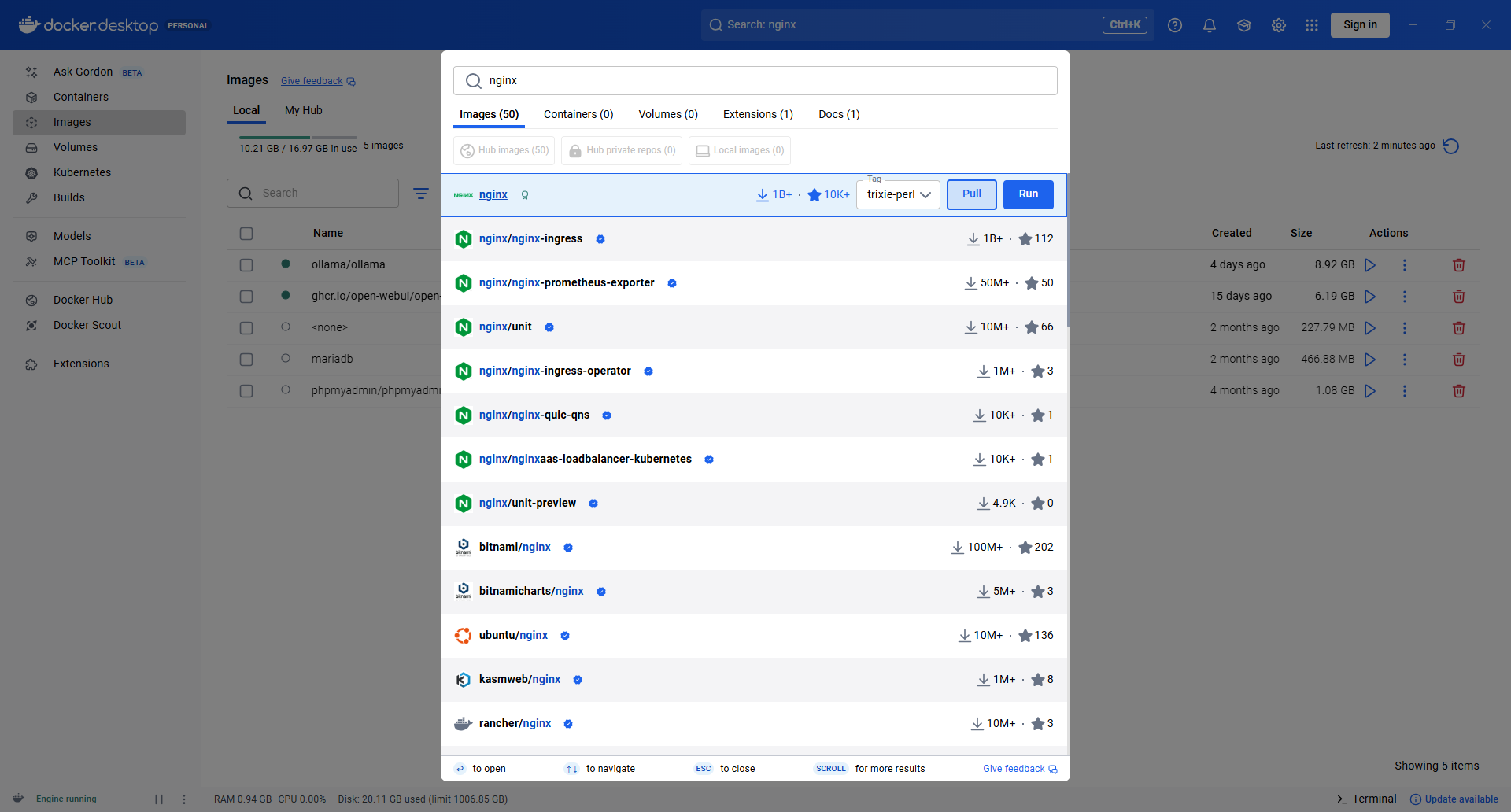Click the Builds wrench icon
This screenshot has width=1511, height=812.
pos(31,198)
